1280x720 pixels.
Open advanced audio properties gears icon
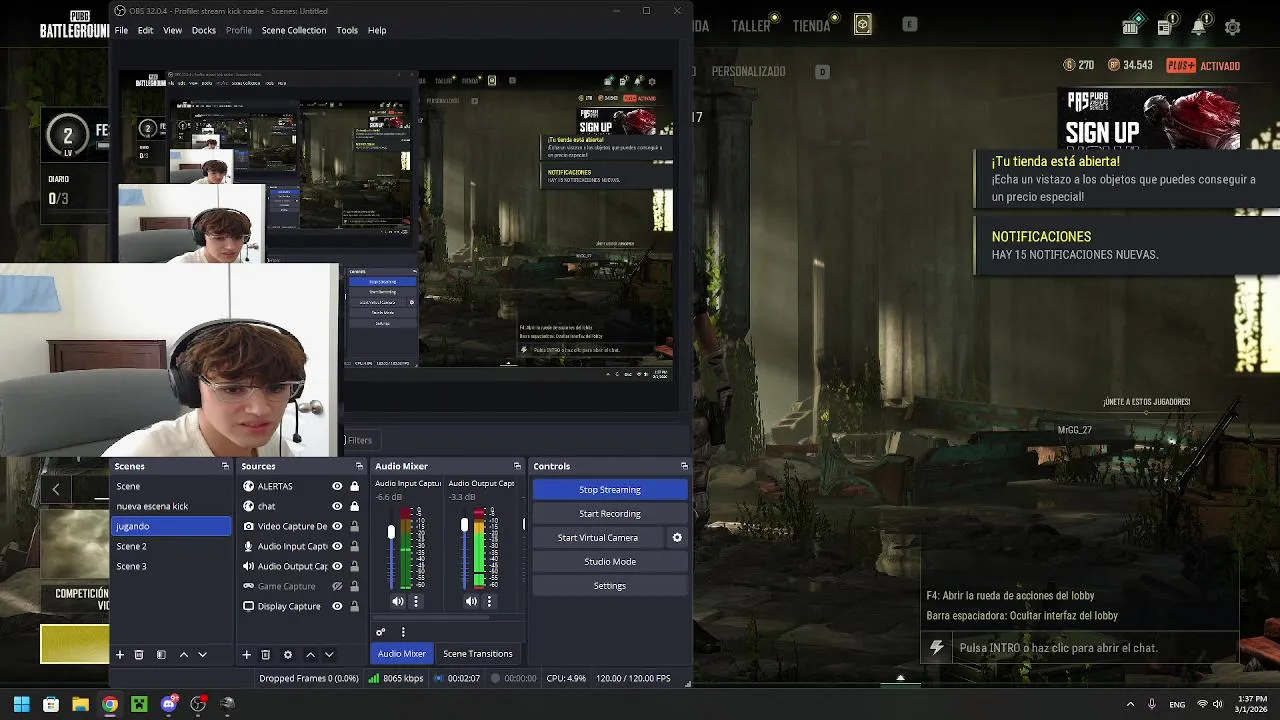pyautogui.click(x=380, y=632)
